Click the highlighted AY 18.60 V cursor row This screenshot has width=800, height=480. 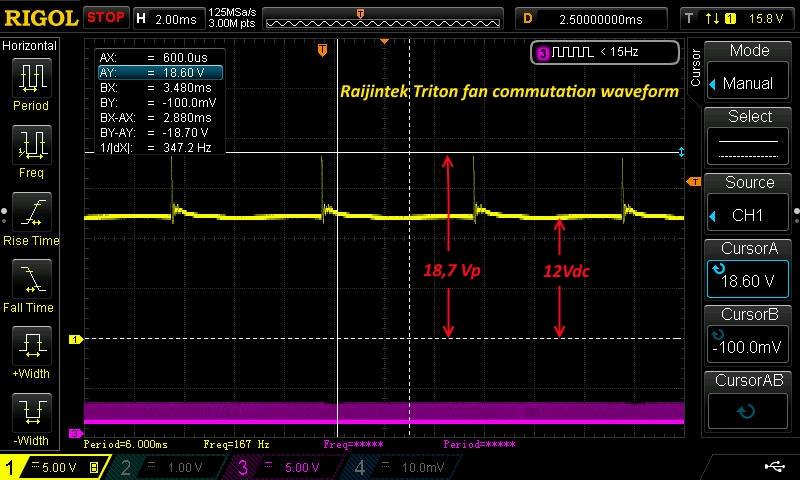pos(160,72)
